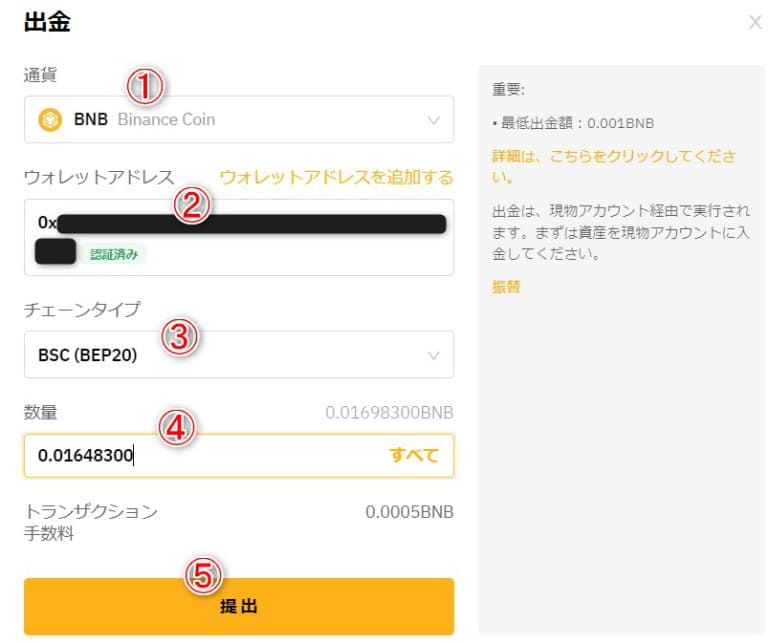Screen dimensions: 768x643
Task: Focus the 数量 amount input field
Action: 239,455
